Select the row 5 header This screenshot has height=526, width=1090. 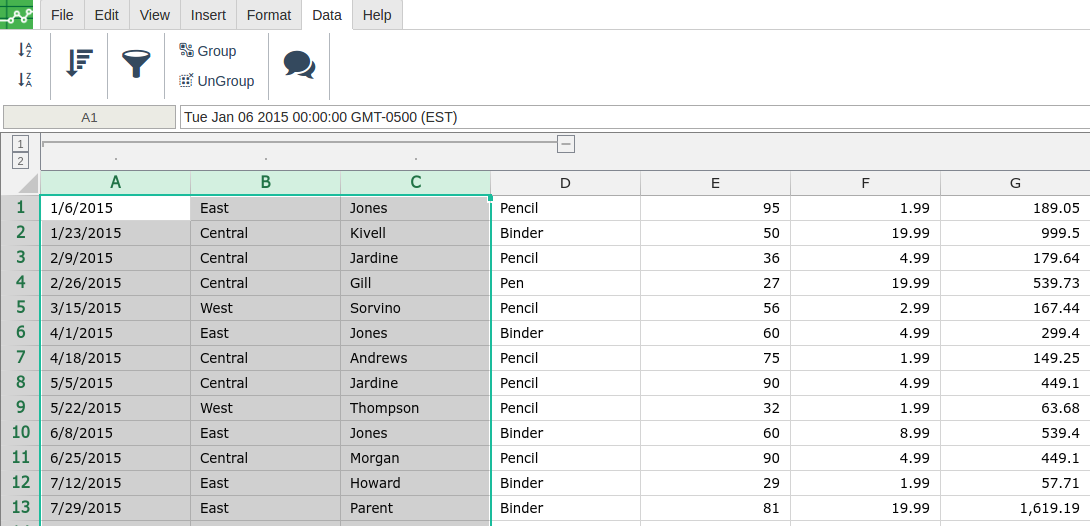20,308
